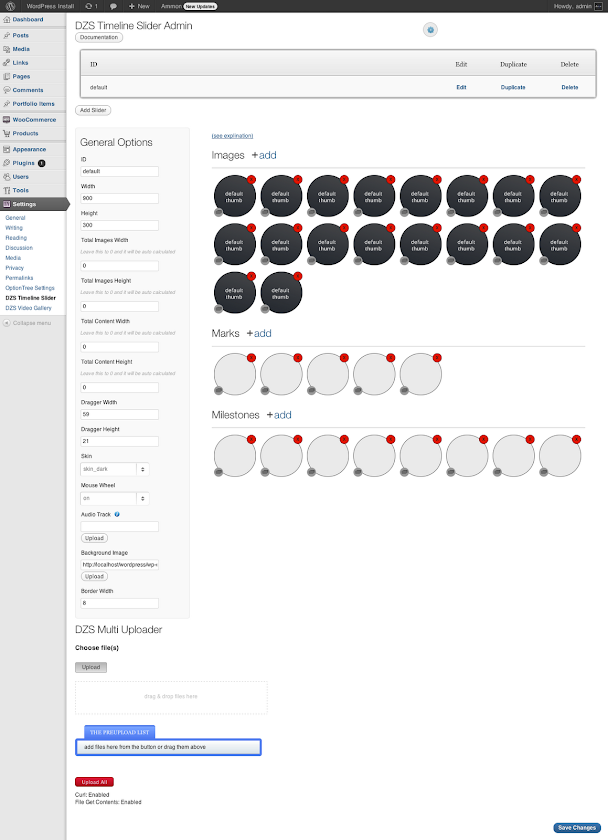This screenshot has height=840, width=608.
Task: Click the grey handle icon on first image
Action: (219, 213)
